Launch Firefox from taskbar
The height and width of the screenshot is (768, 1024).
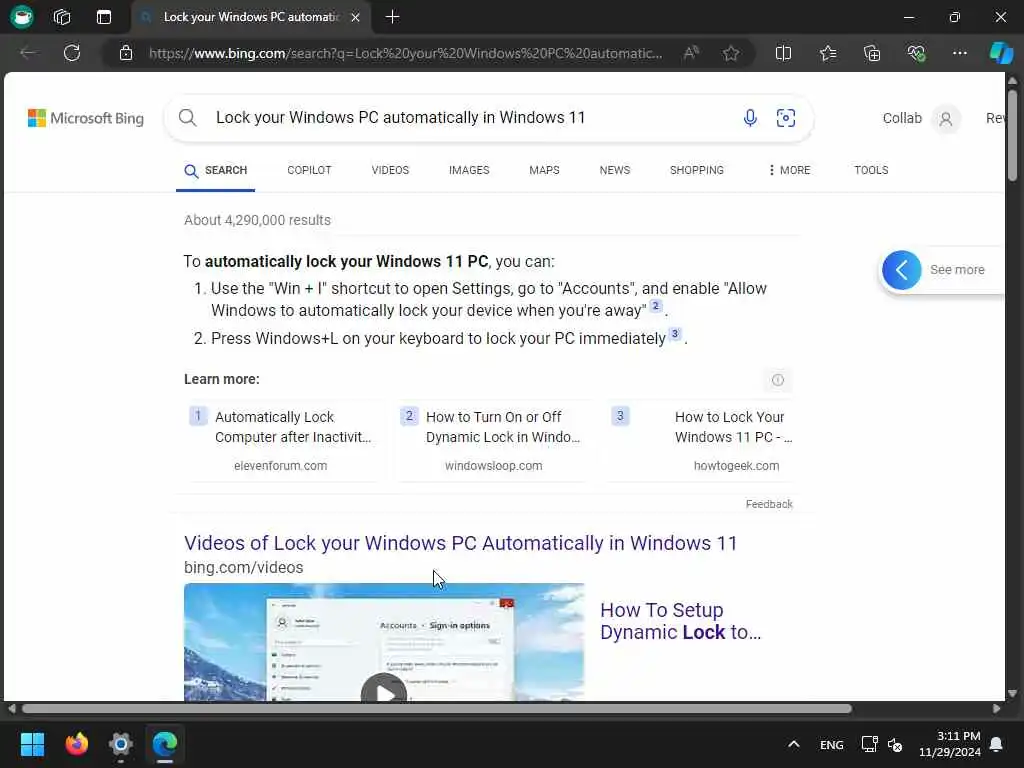77,744
